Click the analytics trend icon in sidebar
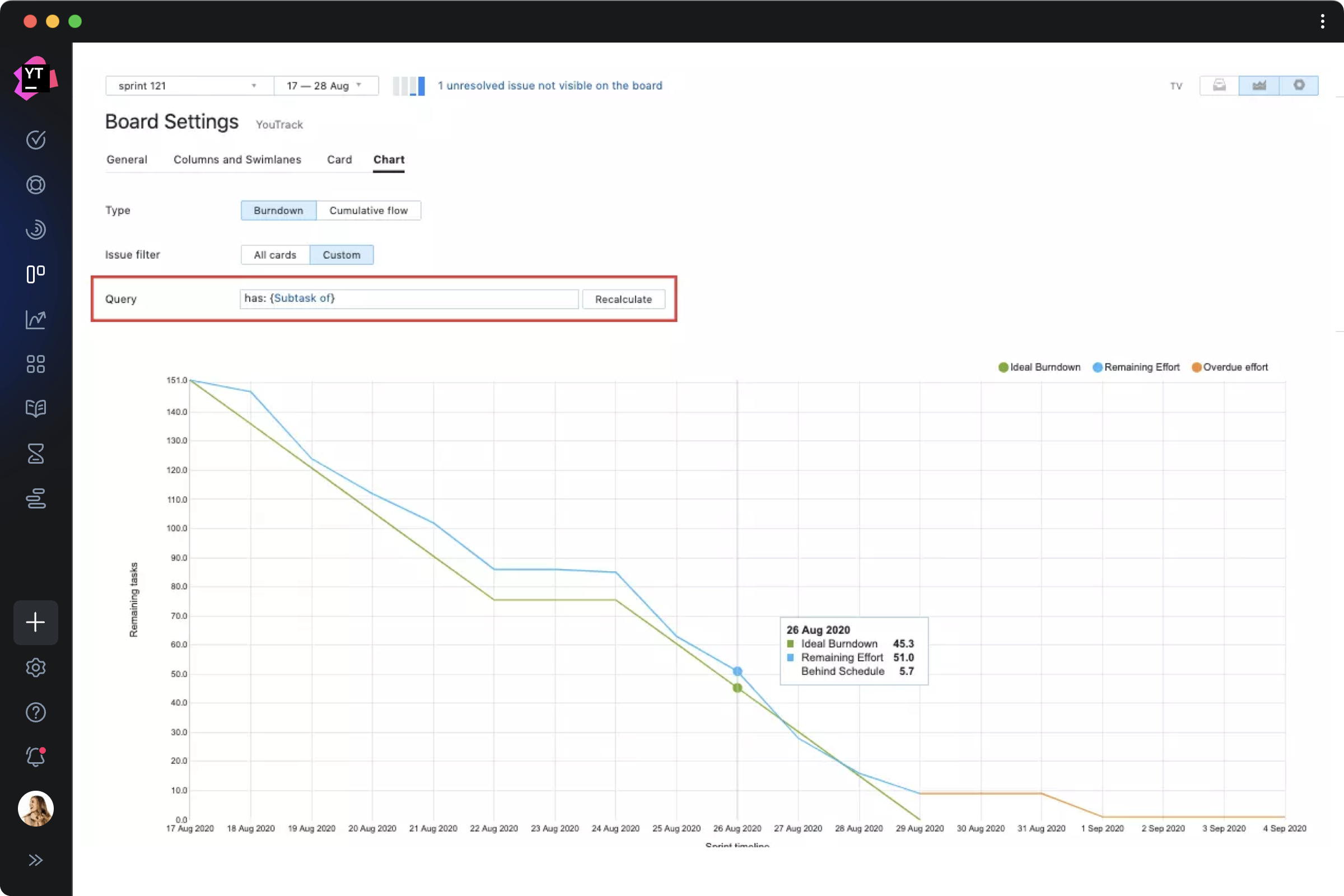This screenshot has height=896, width=1344. tap(36, 319)
